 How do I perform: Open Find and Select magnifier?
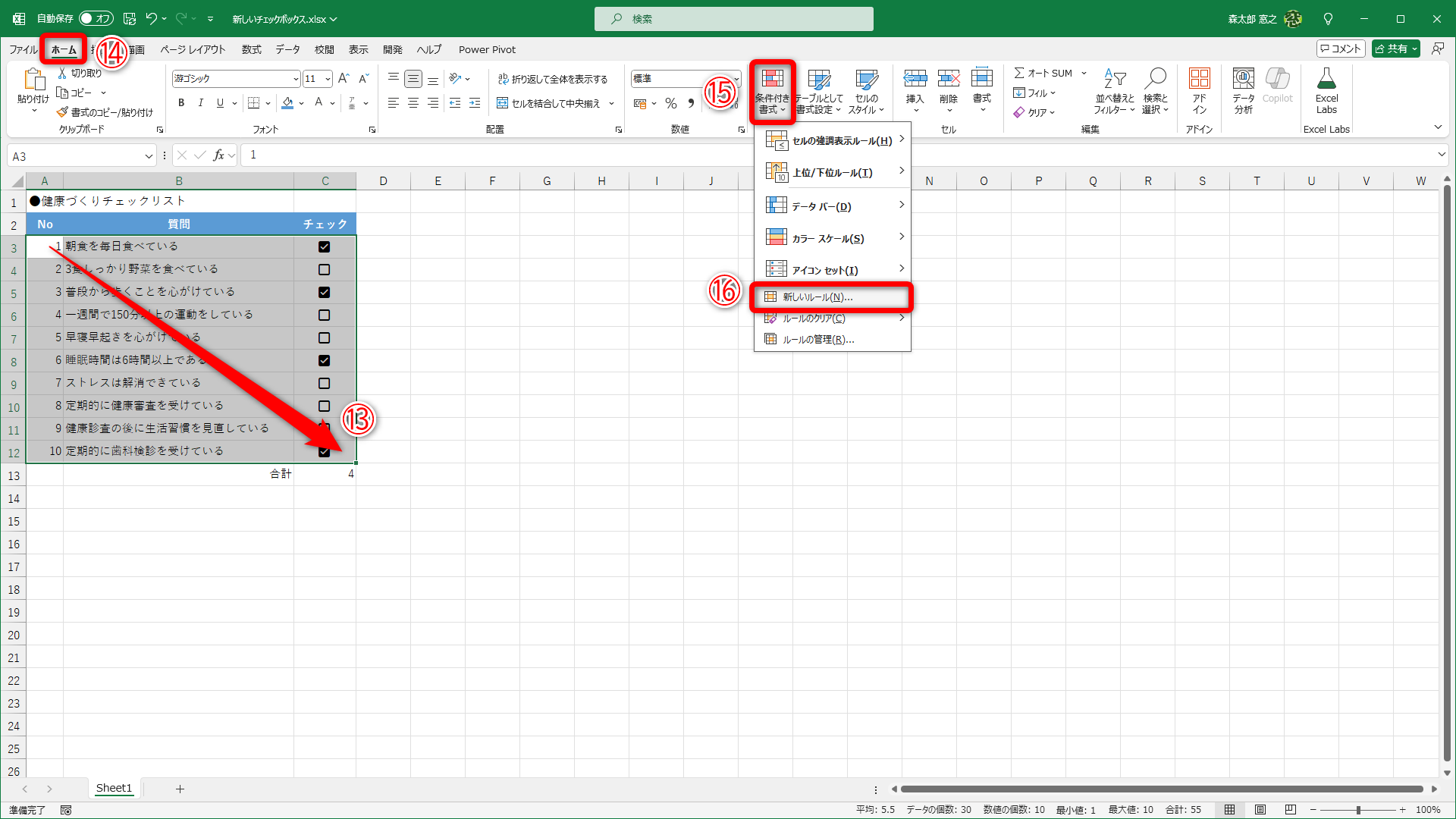tap(1156, 79)
